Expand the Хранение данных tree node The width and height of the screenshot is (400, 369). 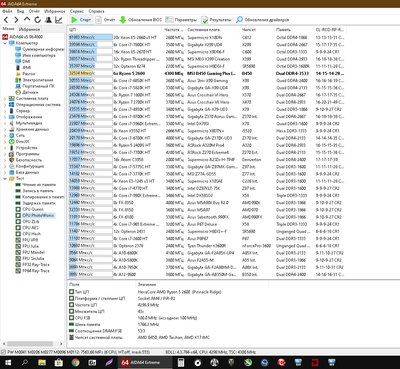[5, 129]
